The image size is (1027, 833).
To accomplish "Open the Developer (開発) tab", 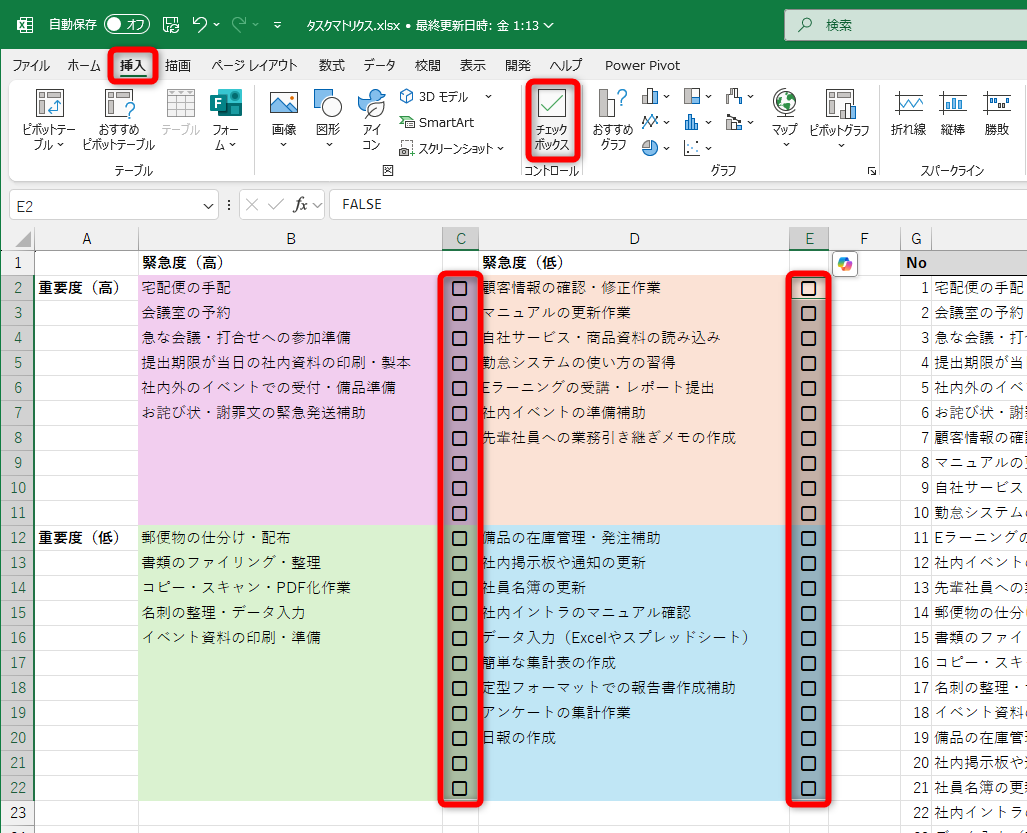I will tap(517, 65).
